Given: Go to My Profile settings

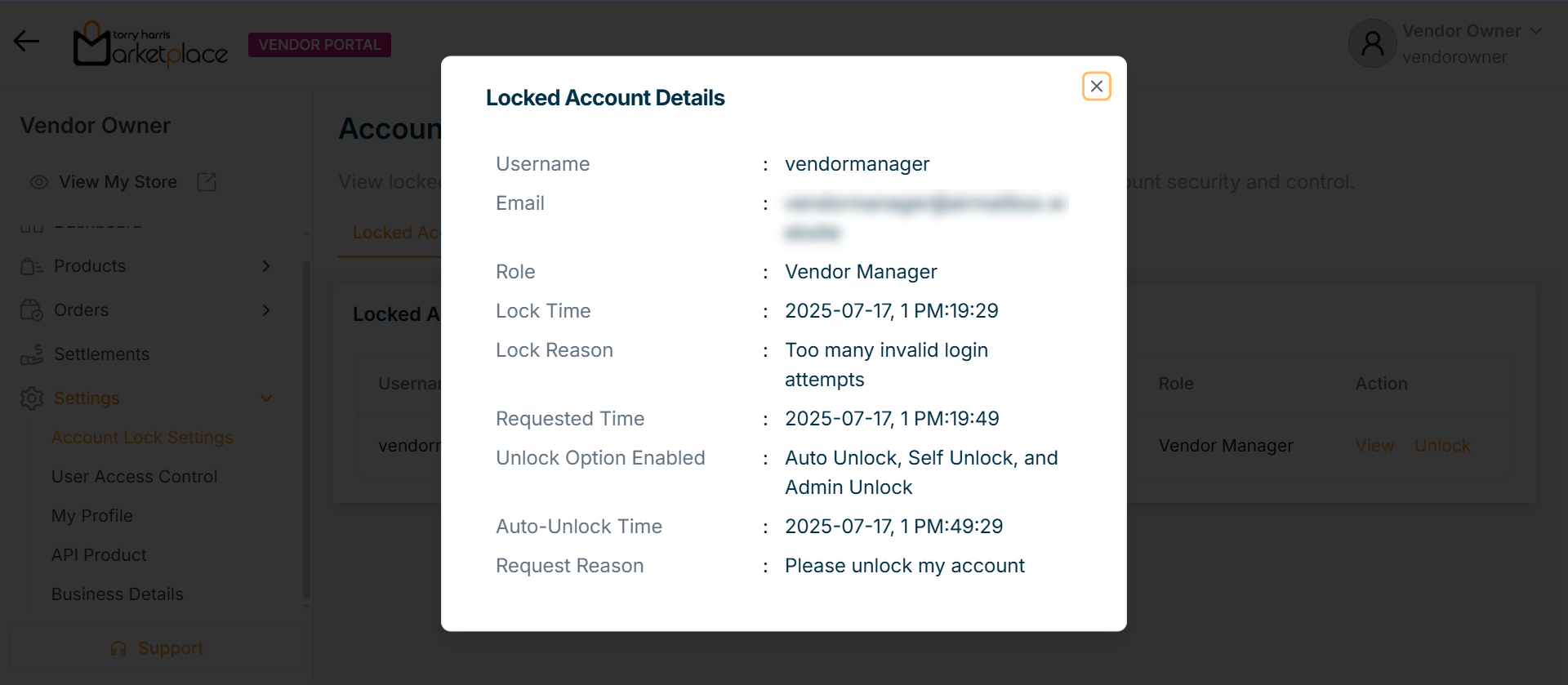Looking at the screenshot, I should coord(91,516).
